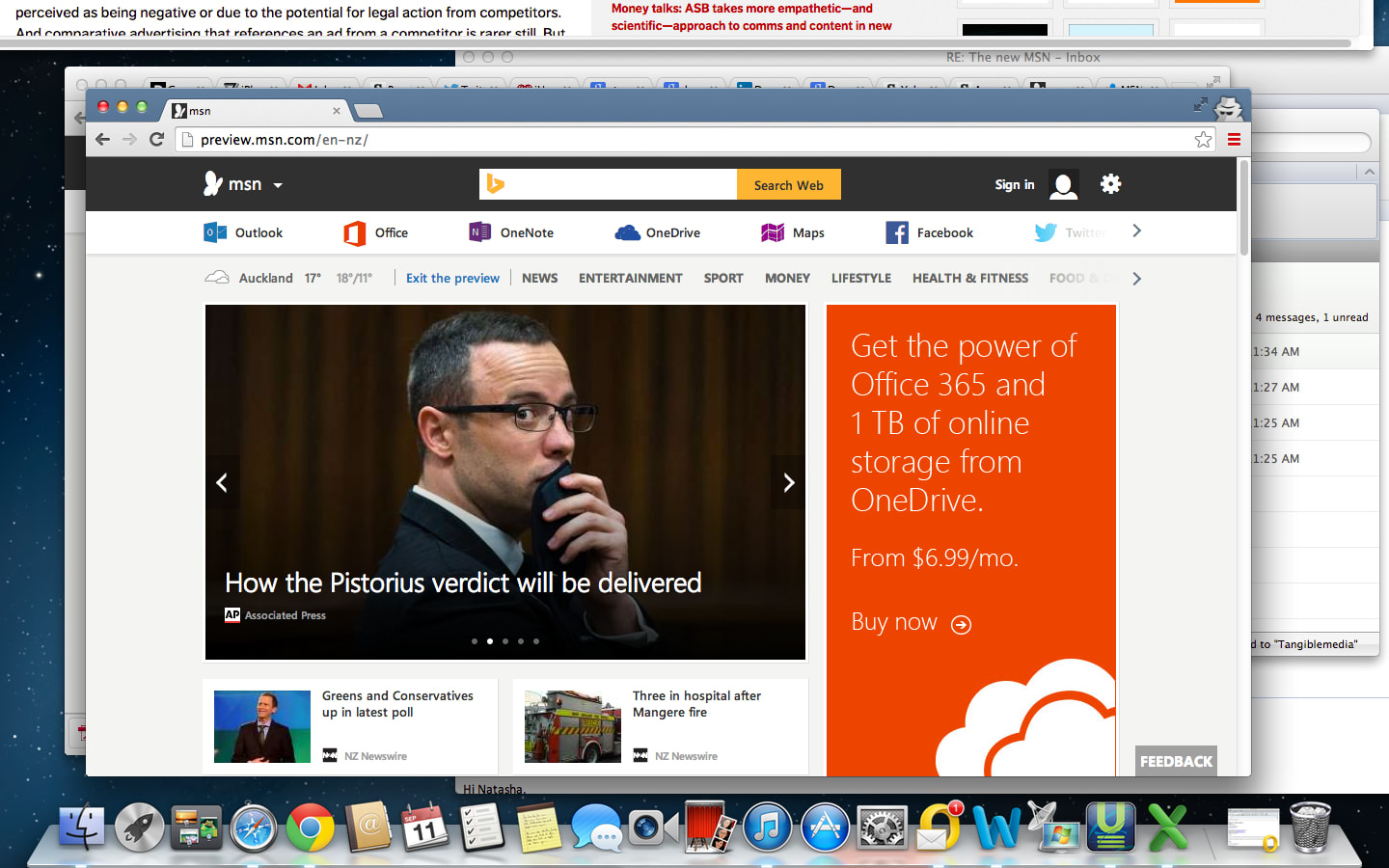Jump to the fifth carousel slide dot
Screen dimensions: 1389x868
pyautogui.click(x=535, y=640)
